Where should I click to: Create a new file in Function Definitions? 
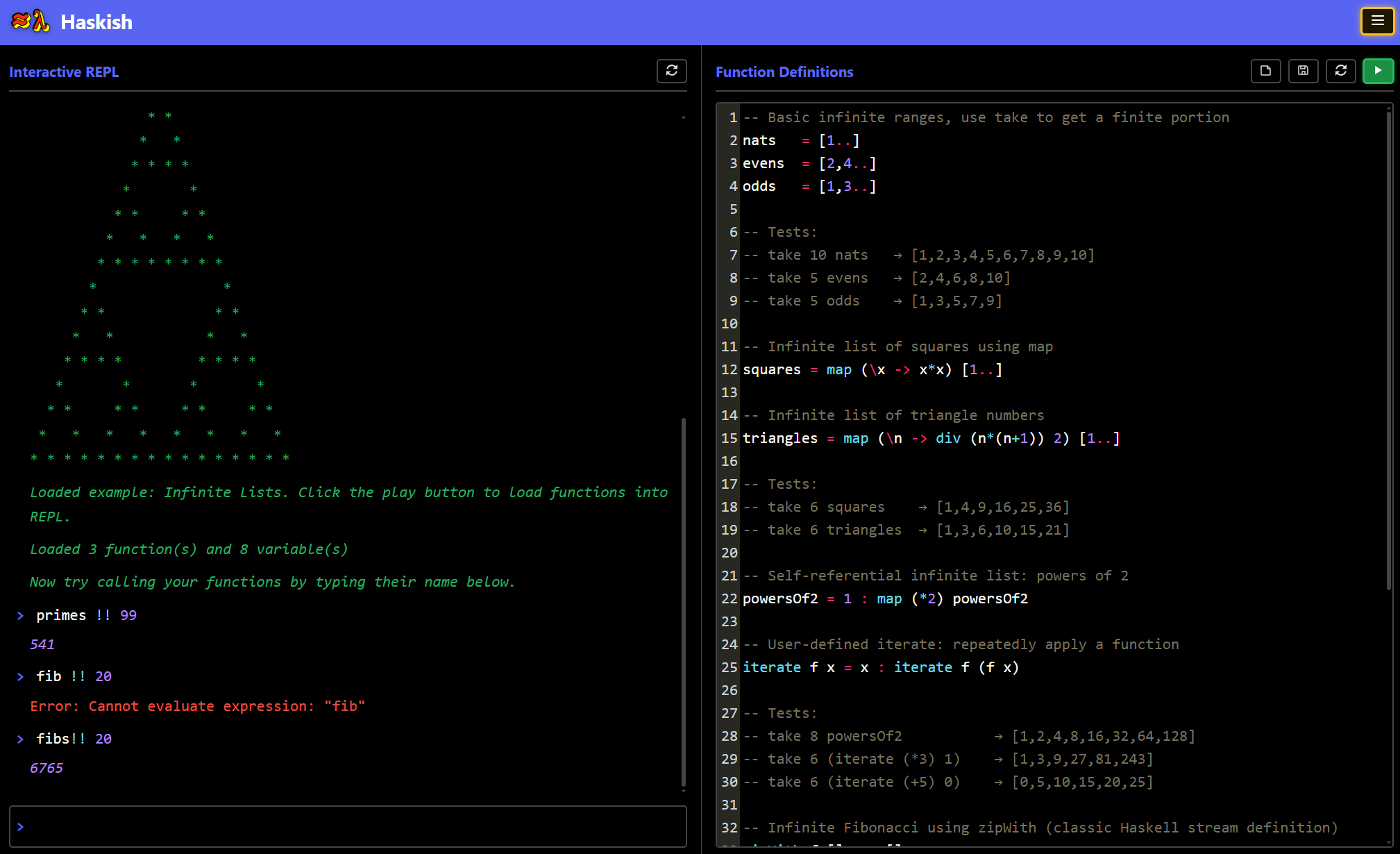(1265, 71)
